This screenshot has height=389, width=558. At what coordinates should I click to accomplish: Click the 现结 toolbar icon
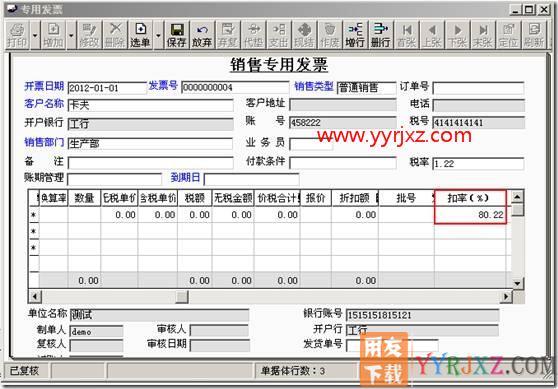tap(304, 35)
